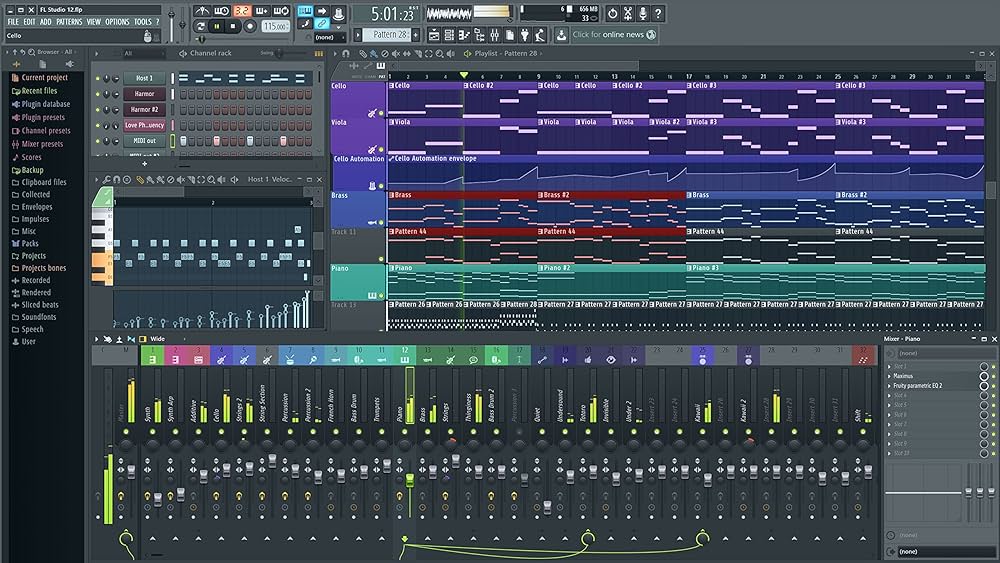Adjust the channel rack Swing slider
Image resolution: width=1000 pixels, height=563 pixels.
coord(279,54)
